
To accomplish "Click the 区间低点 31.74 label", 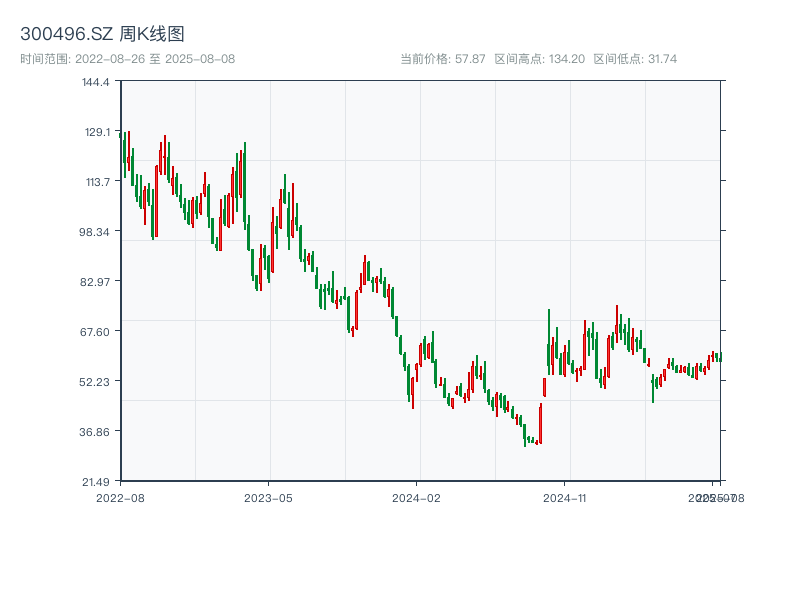I will (x=635, y=59).
